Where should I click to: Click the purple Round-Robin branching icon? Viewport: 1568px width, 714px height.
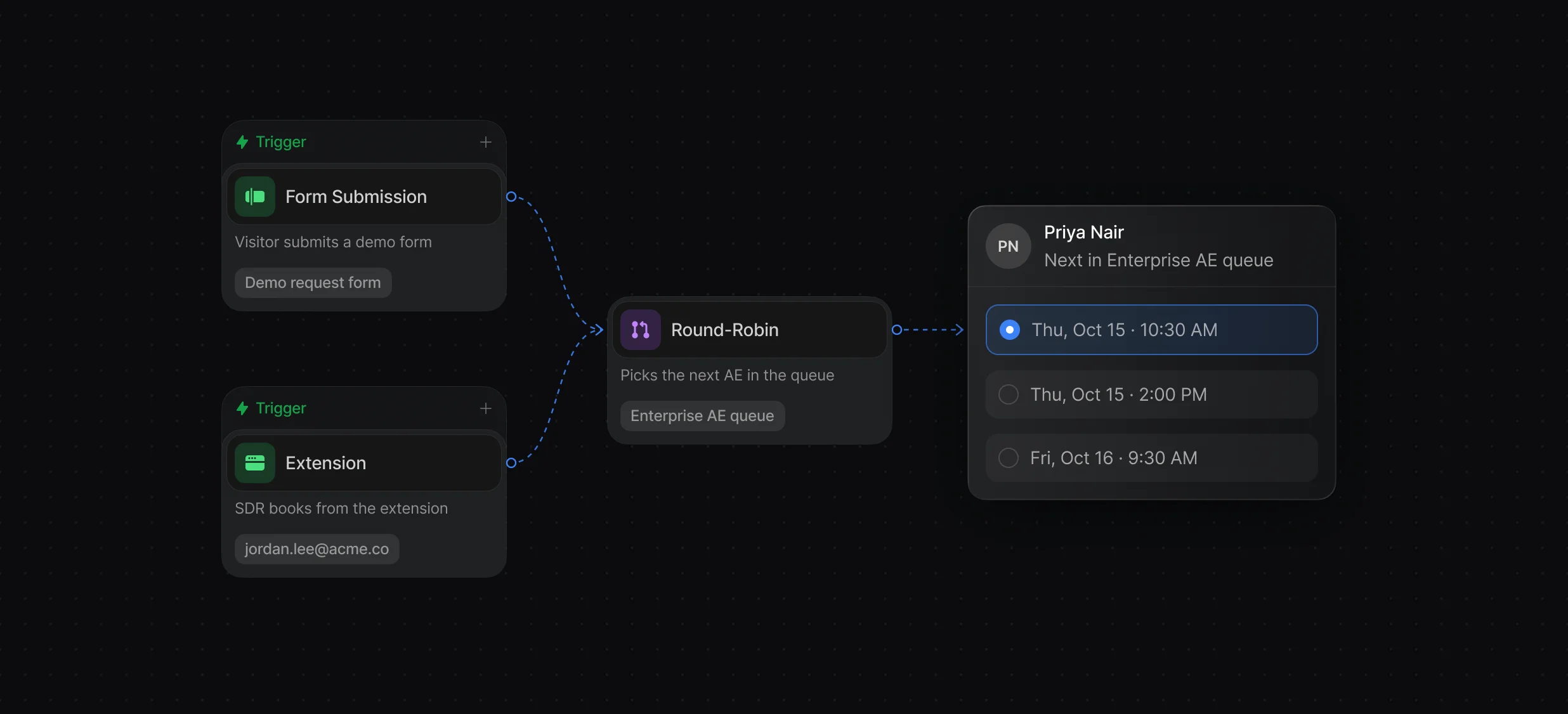click(641, 330)
